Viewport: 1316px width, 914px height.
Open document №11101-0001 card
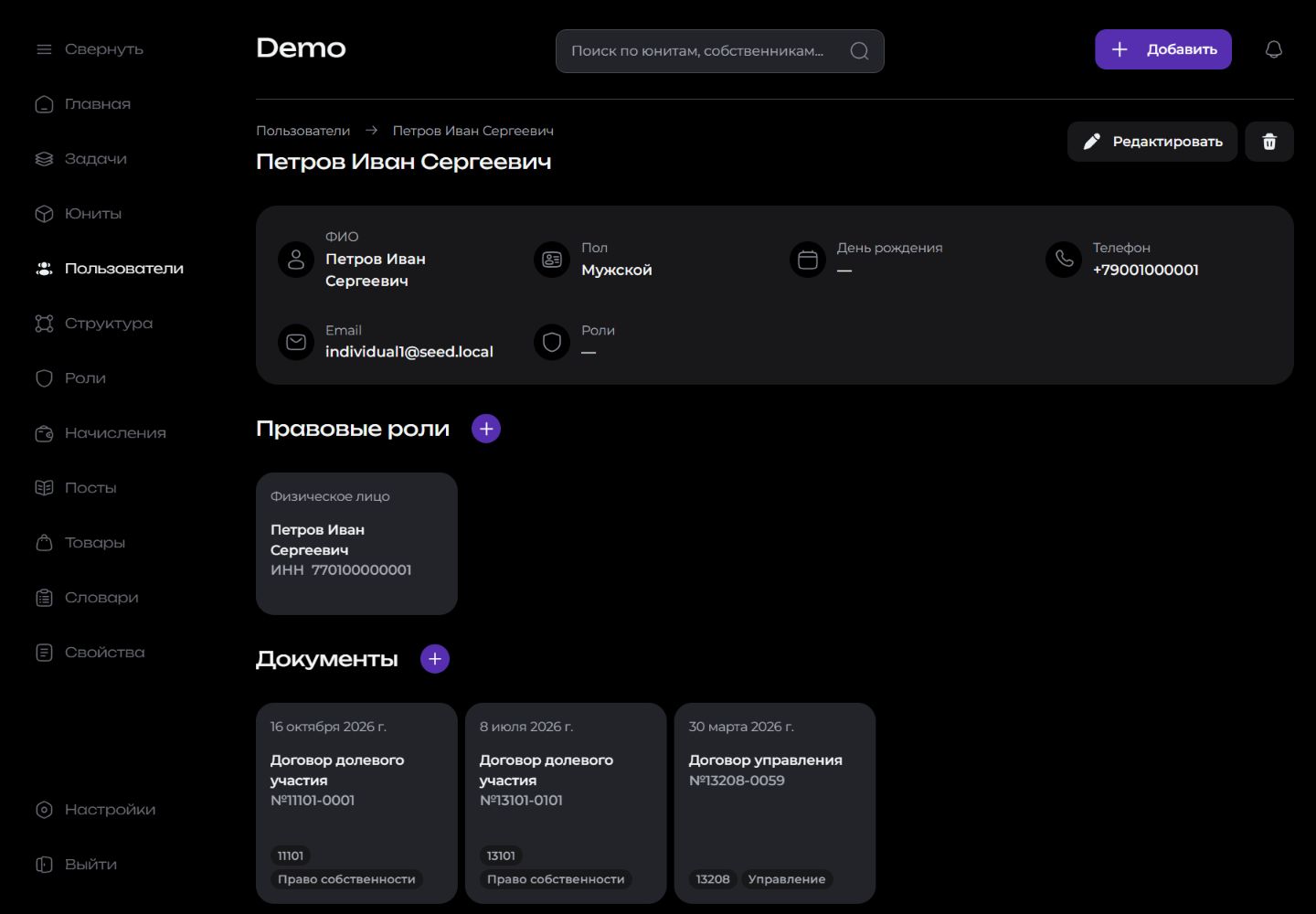click(x=356, y=803)
